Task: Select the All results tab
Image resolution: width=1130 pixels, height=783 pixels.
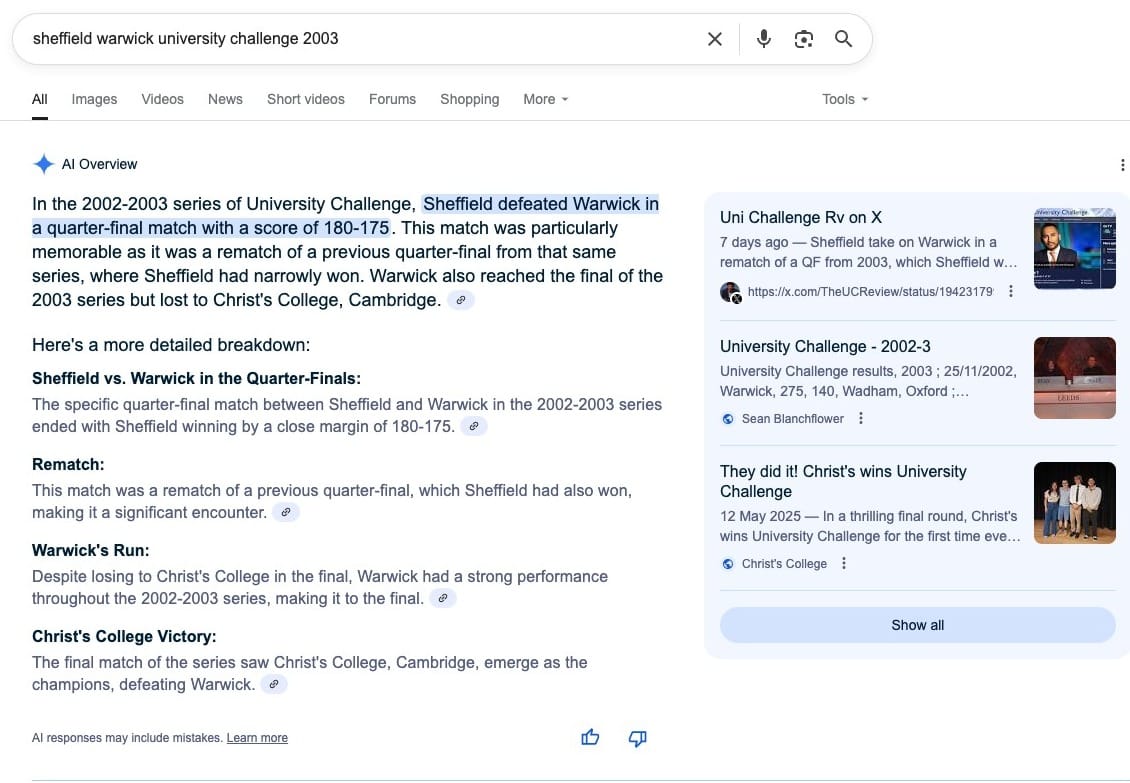Action: (40, 99)
